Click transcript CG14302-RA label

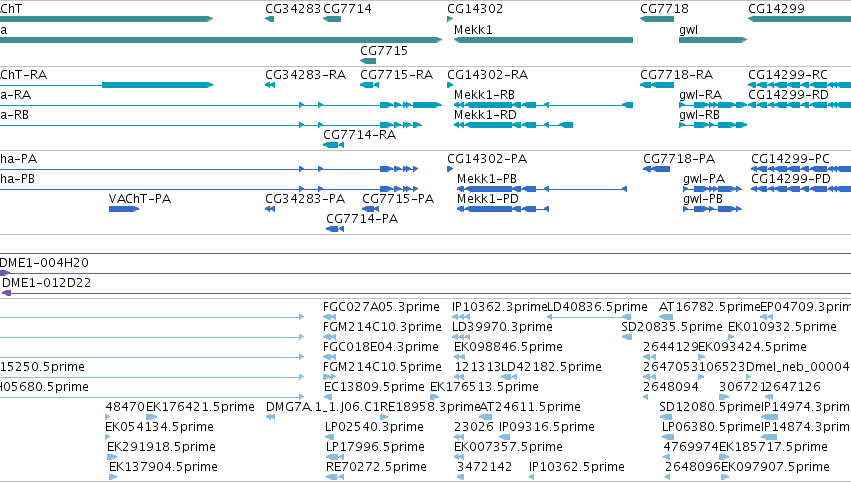click(x=487, y=75)
